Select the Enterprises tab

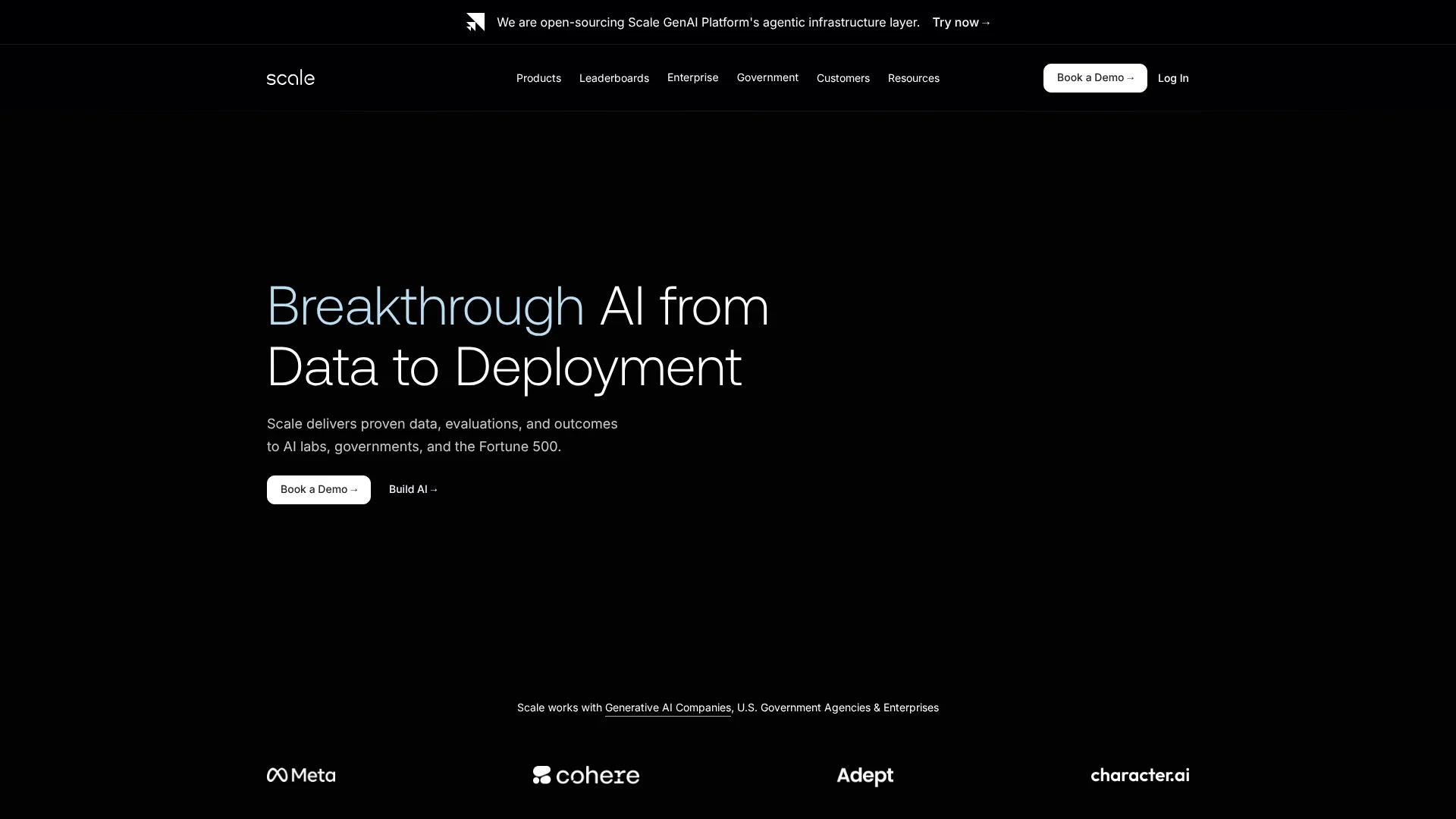click(911, 708)
